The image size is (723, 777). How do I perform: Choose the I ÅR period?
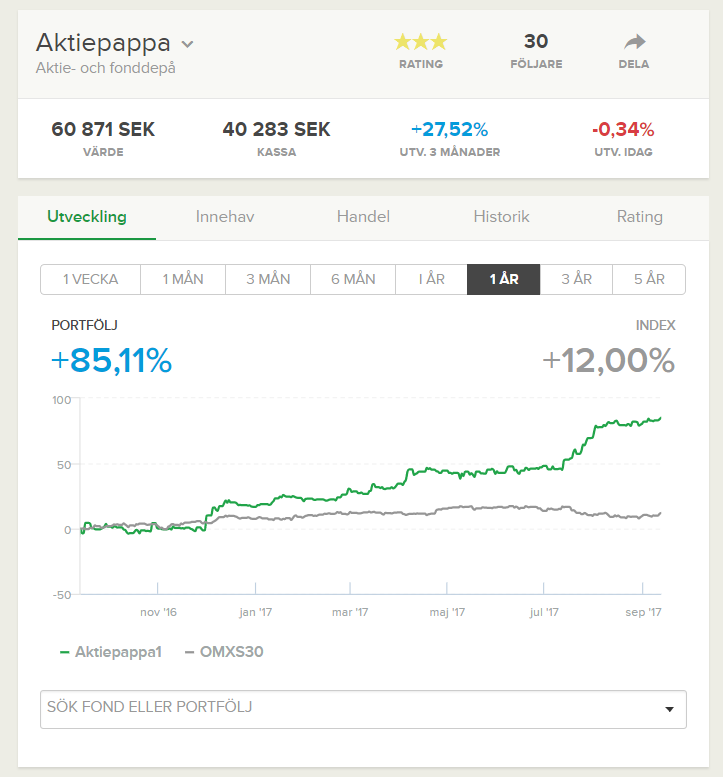(x=432, y=280)
